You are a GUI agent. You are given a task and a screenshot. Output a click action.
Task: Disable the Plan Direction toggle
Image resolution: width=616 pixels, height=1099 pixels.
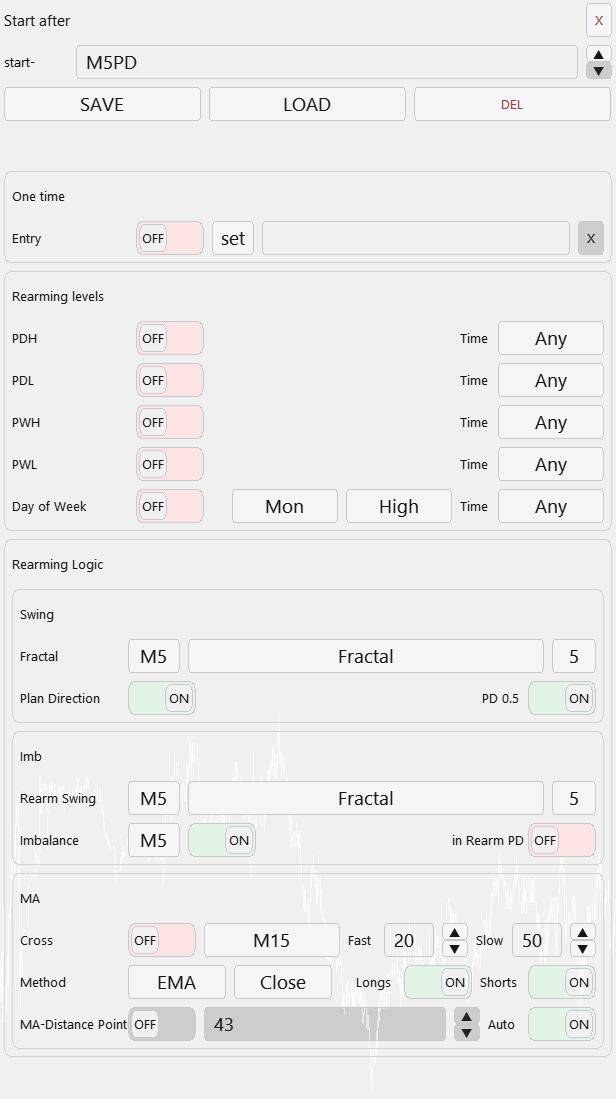pos(162,699)
